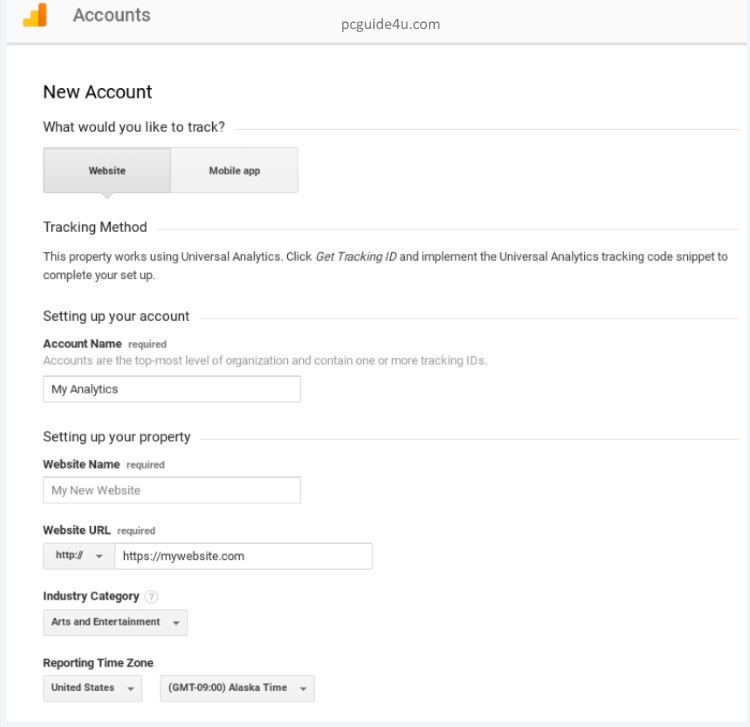This screenshot has width=750, height=727.
Task: Click the Website URL input field
Action: point(243,556)
